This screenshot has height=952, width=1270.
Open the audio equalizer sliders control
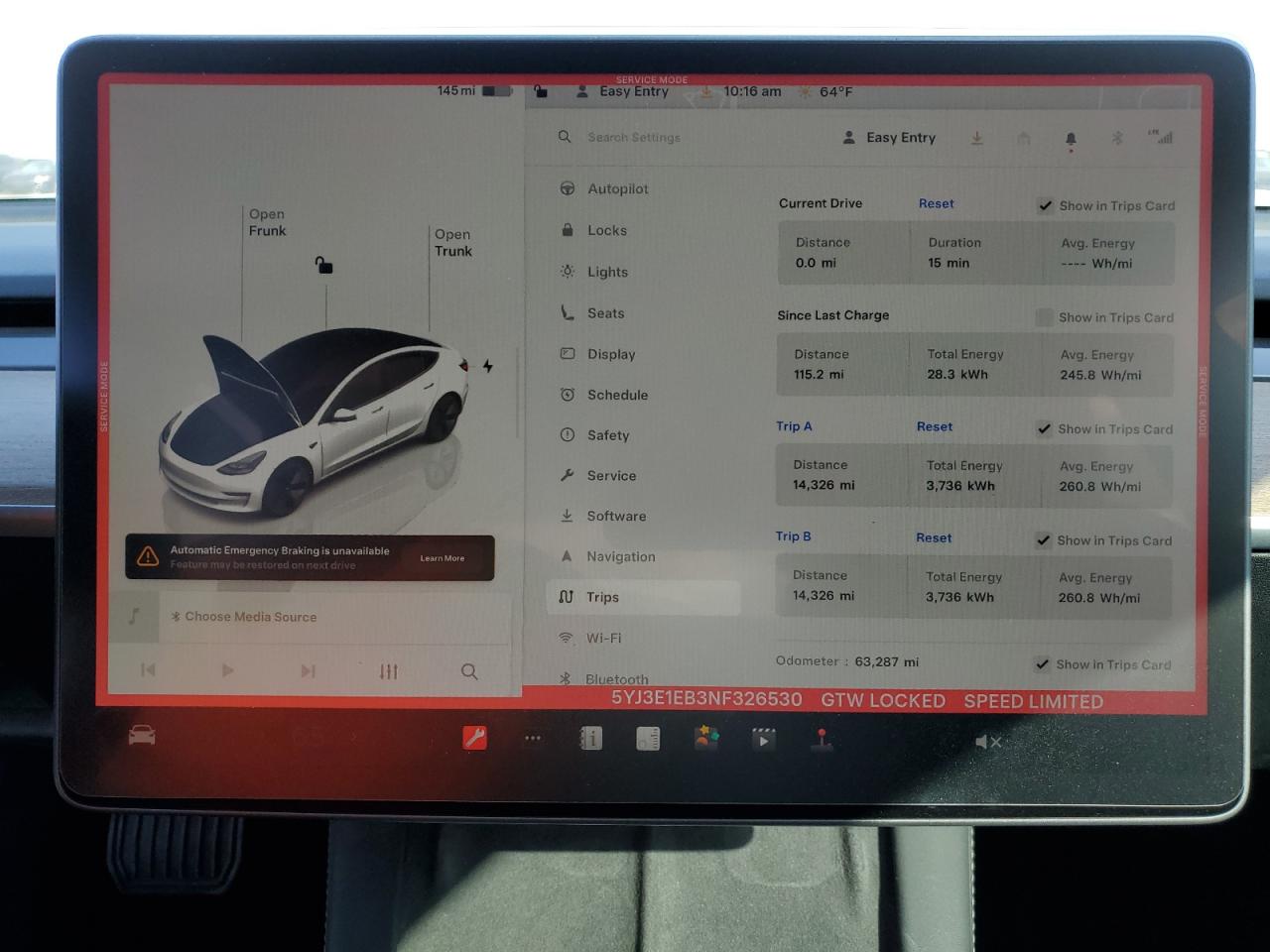click(388, 671)
